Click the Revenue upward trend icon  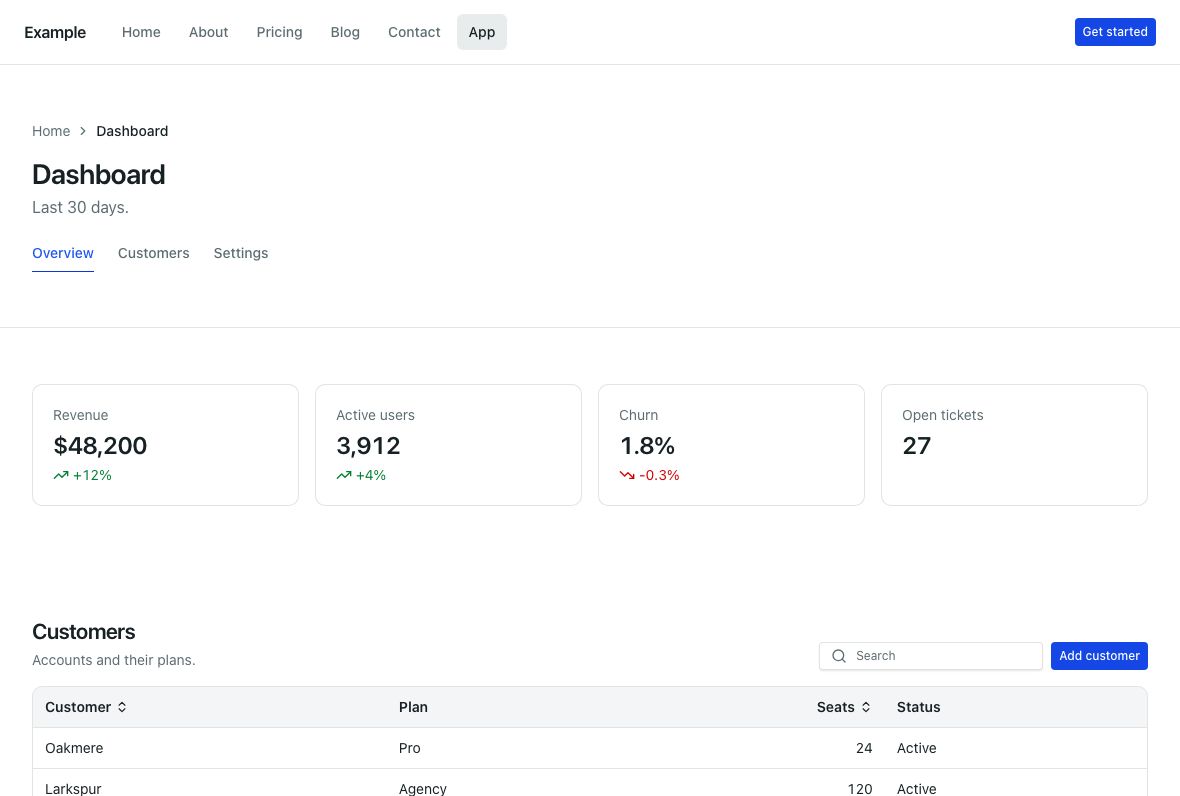coord(61,475)
